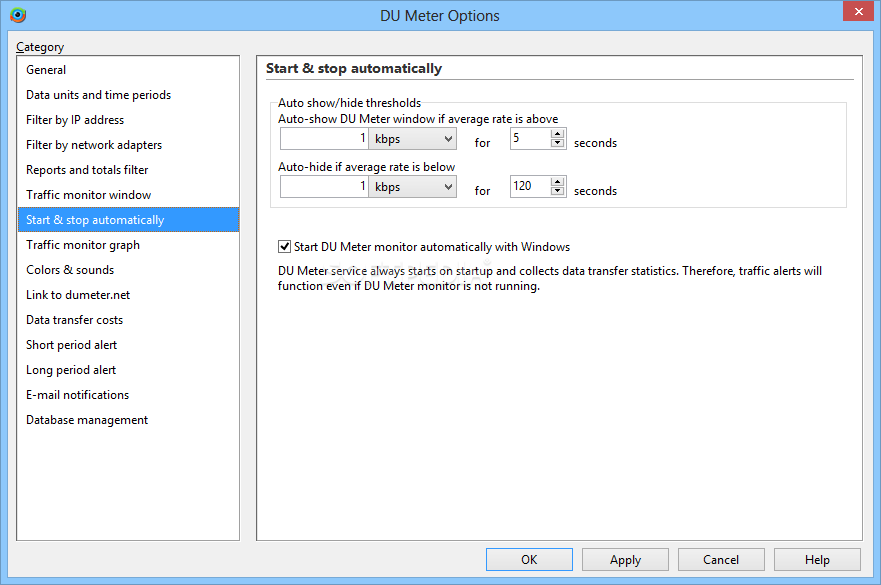
Task: Decrease auto-show seconds with down arrow
Action: tap(557, 143)
